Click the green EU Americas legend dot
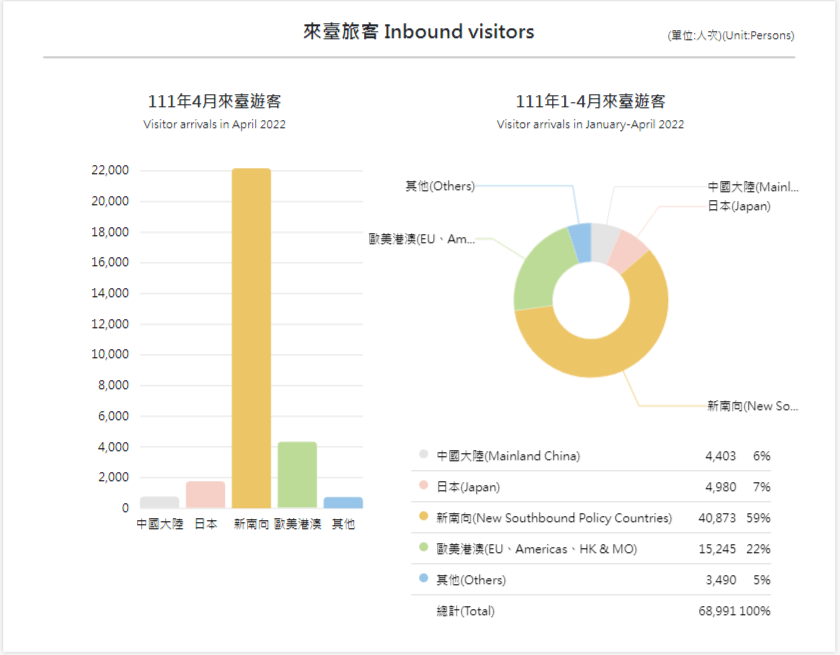This screenshot has width=840, height=655. 424,549
